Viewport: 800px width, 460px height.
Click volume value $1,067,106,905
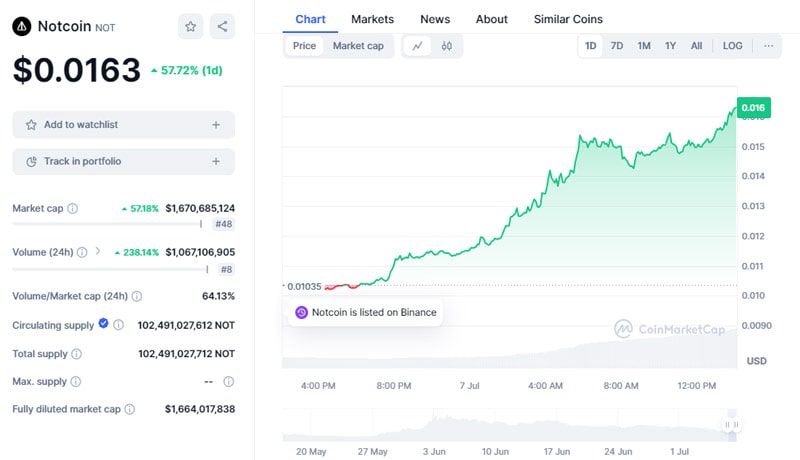pyautogui.click(x=200, y=252)
